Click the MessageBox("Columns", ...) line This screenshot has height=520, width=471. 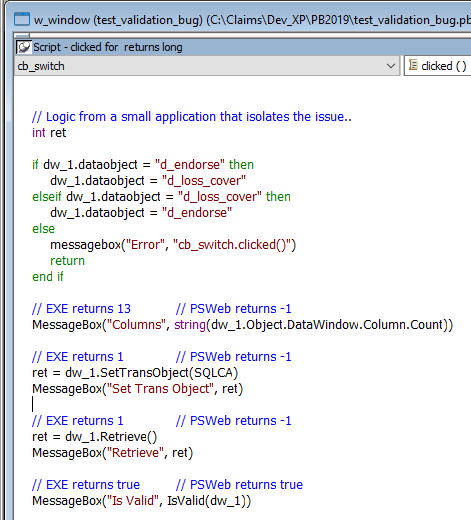(242, 325)
